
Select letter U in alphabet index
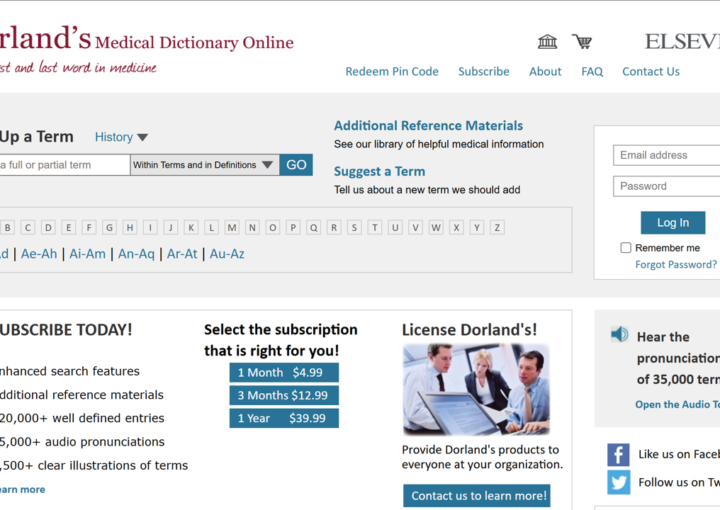(395, 227)
